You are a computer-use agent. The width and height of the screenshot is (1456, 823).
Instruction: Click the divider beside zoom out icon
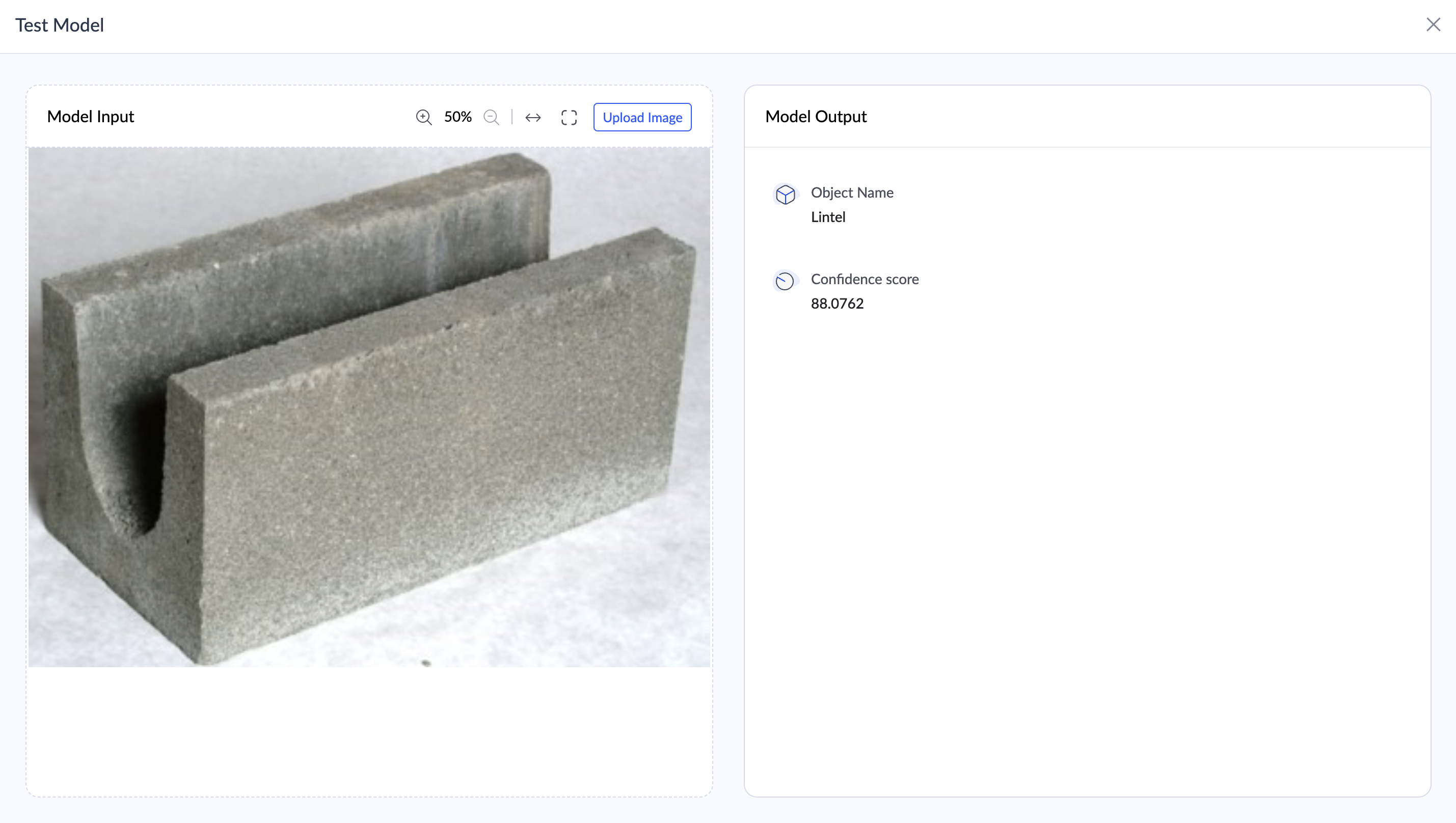(x=511, y=117)
